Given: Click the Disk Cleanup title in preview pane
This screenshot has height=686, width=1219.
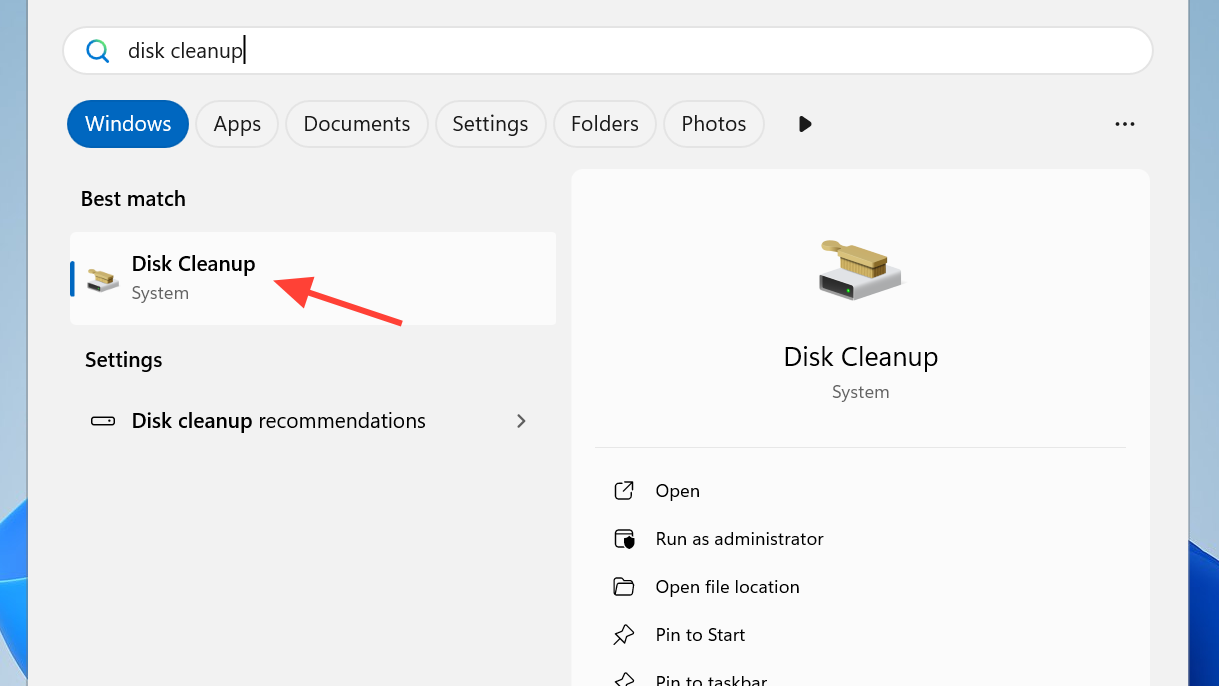Looking at the screenshot, I should pyautogui.click(x=860, y=357).
